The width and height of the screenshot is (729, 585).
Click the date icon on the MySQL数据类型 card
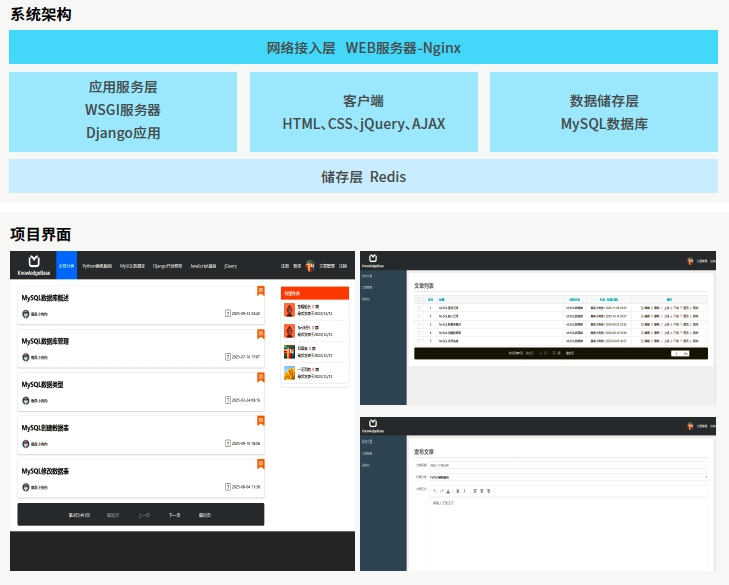[x=228, y=400]
